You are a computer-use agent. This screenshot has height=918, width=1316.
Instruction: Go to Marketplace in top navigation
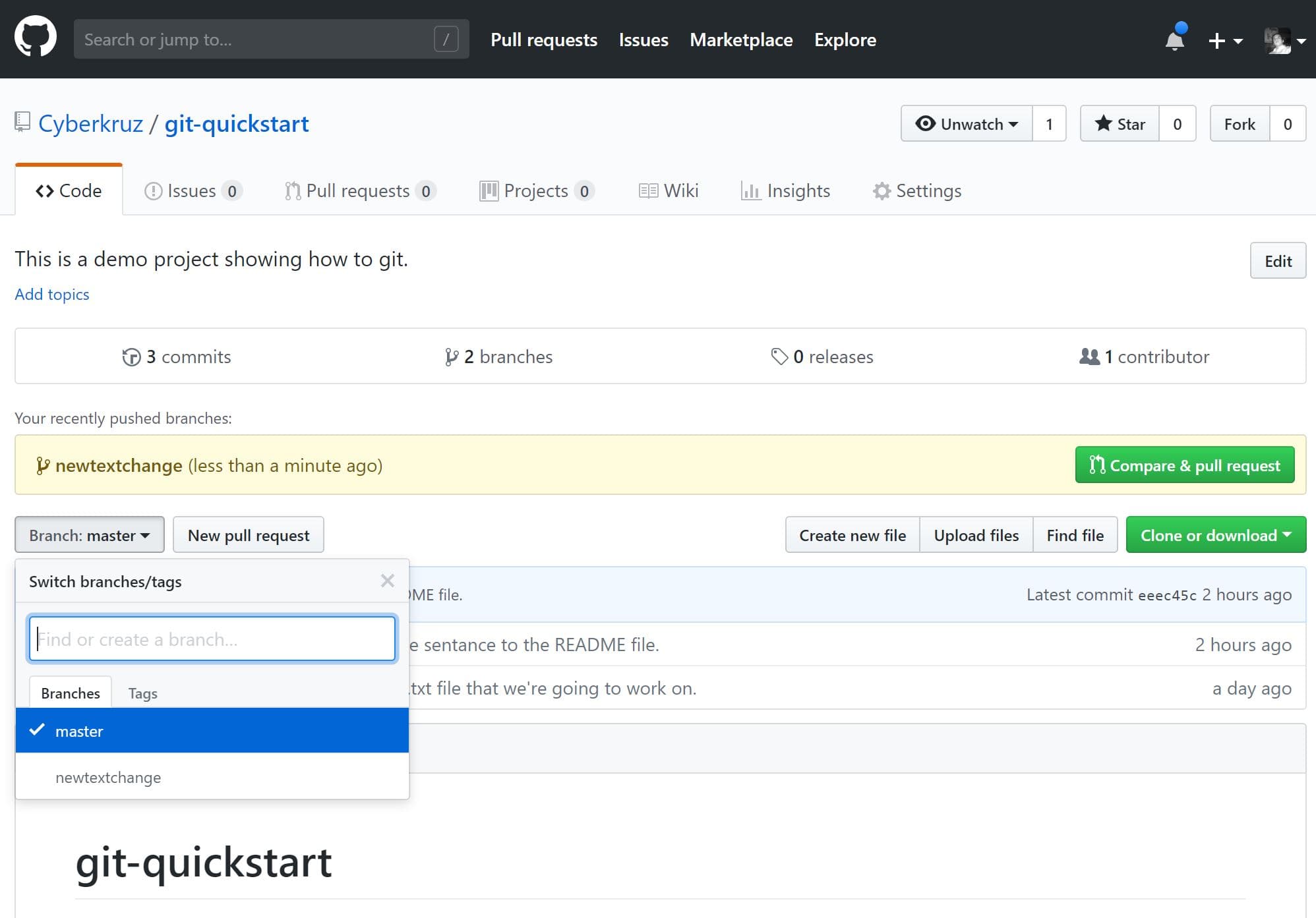coord(741,40)
